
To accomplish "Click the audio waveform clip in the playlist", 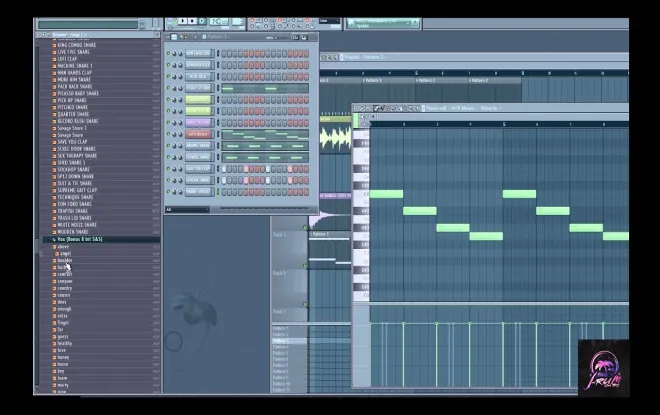I will (x=337, y=136).
